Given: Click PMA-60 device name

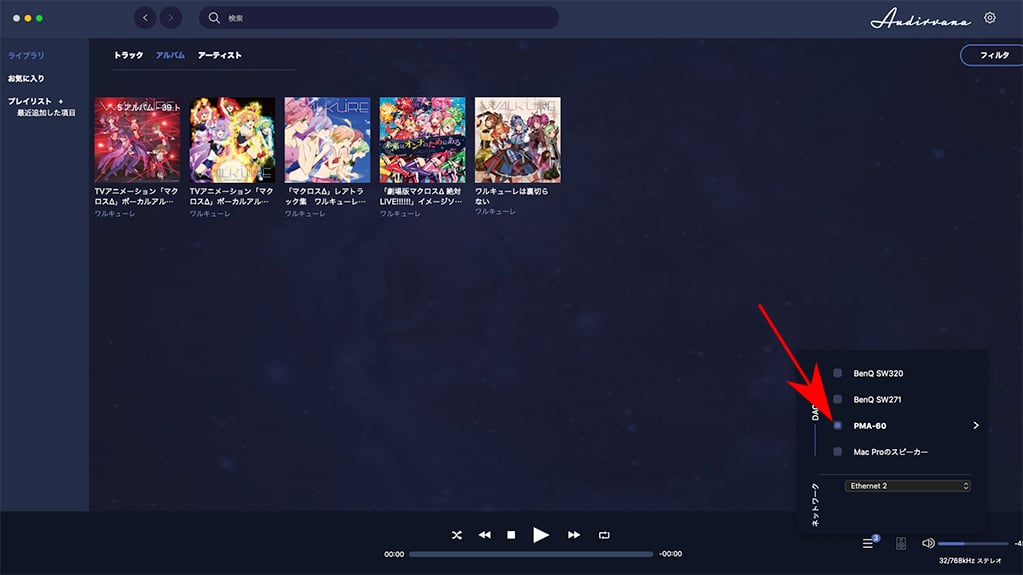Looking at the screenshot, I should pyautogui.click(x=870, y=426).
